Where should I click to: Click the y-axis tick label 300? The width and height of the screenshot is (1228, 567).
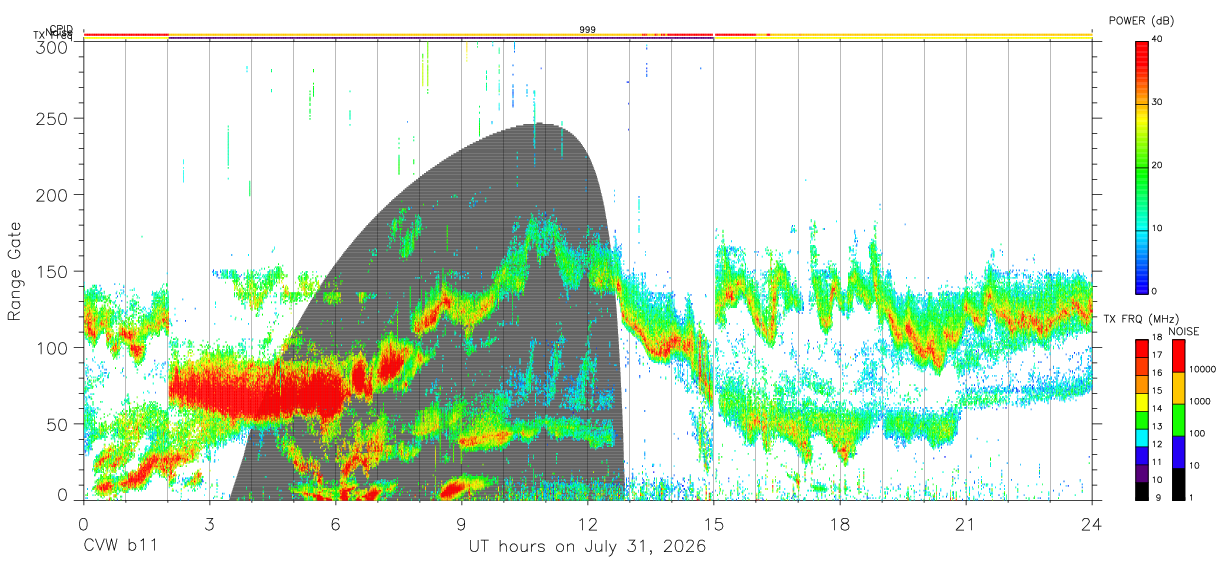point(51,47)
